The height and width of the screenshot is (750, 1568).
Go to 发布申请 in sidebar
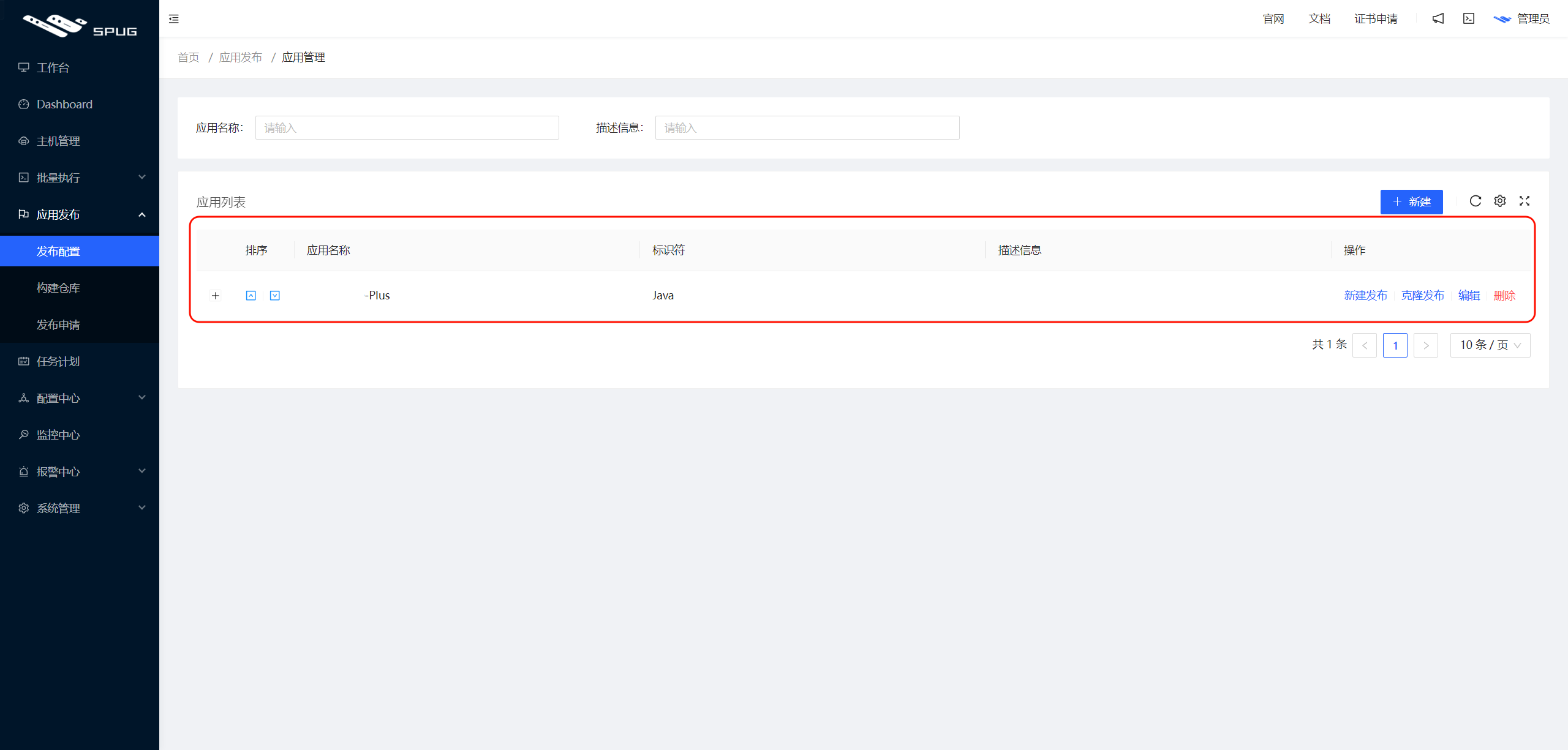(58, 324)
